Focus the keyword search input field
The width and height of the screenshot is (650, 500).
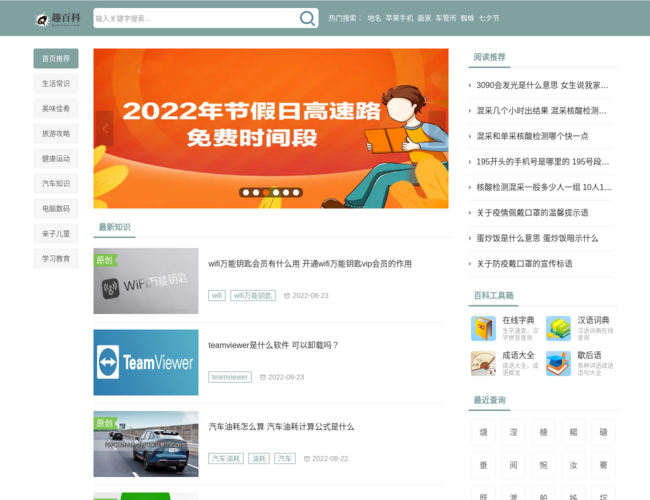[195, 18]
